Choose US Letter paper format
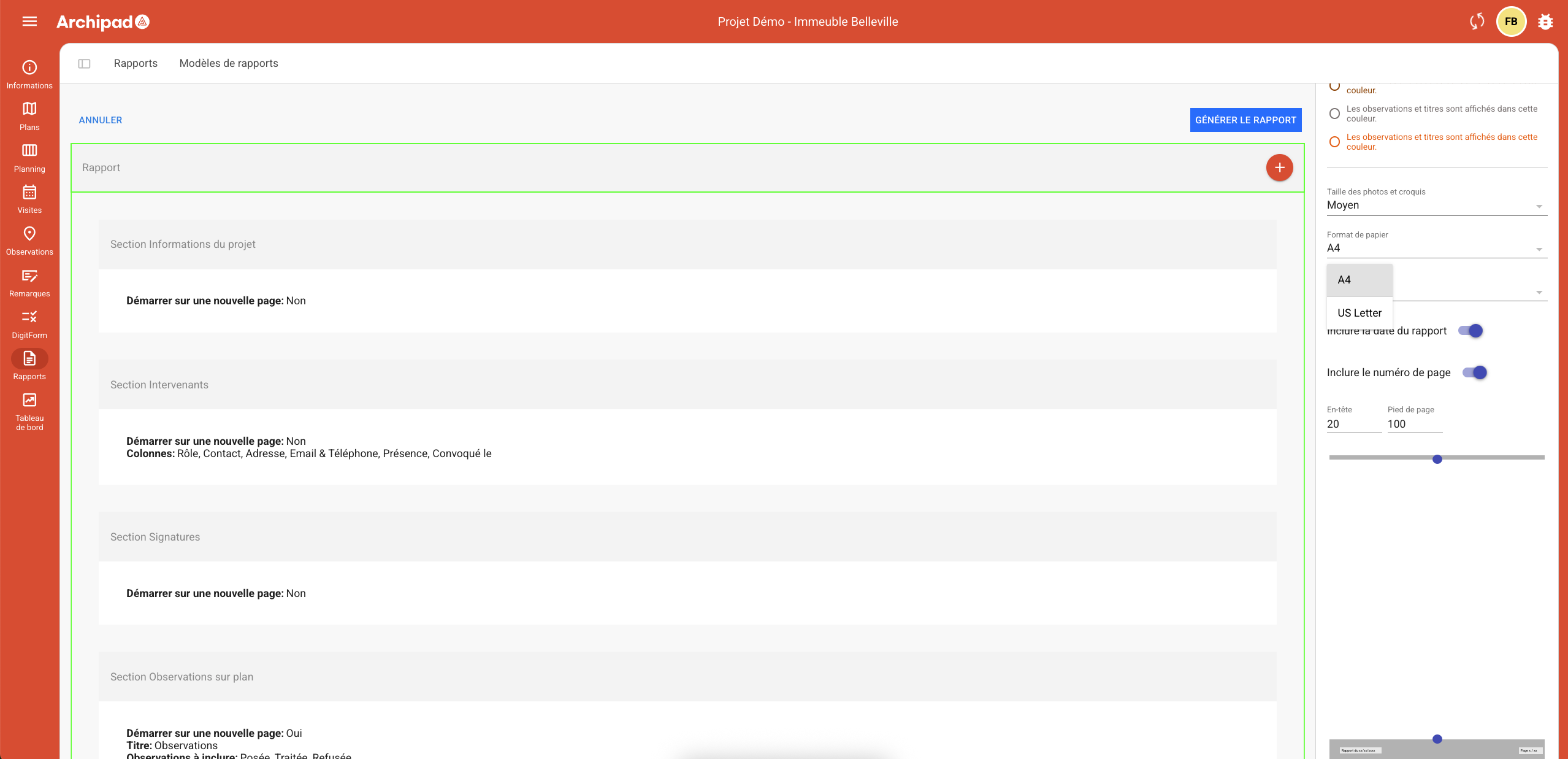The width and height of the screenshot is (1568, 759). (x=1359, y=313)
